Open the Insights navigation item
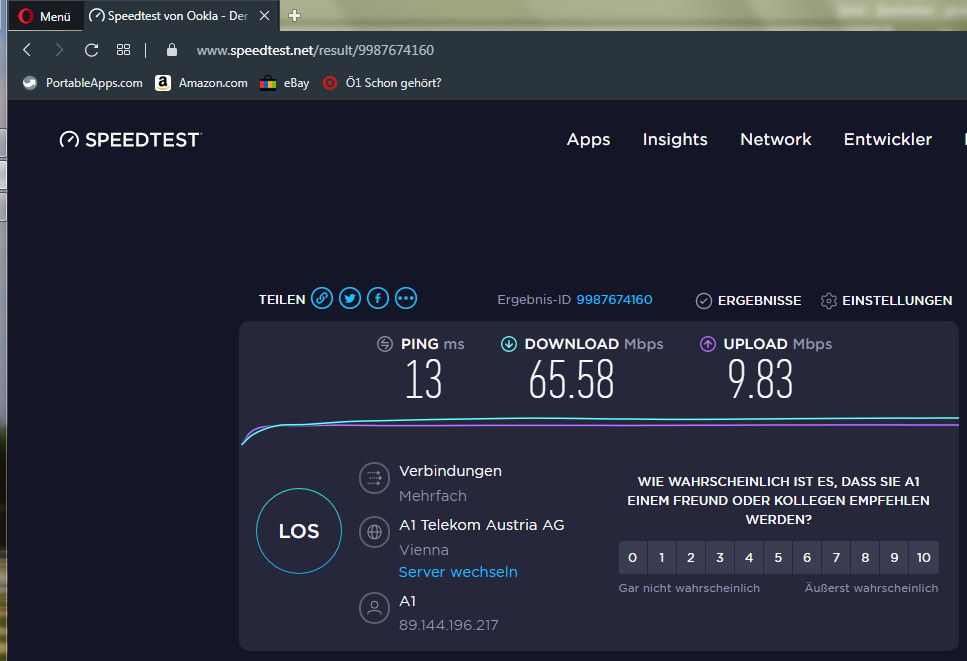967x661 pixels. (675, 139)
